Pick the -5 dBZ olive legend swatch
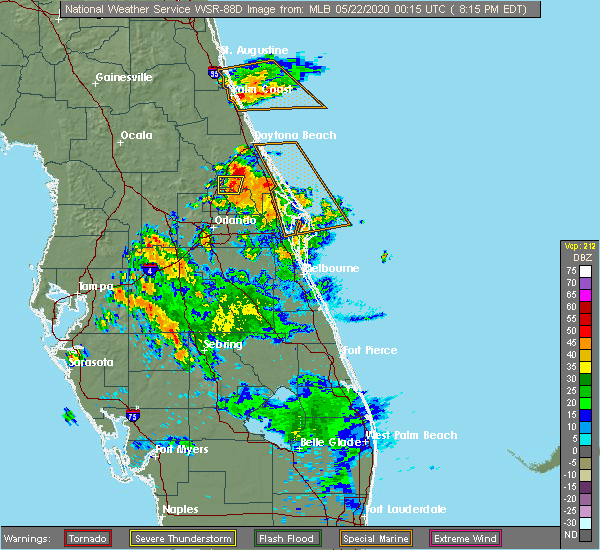600x550 pixels. tap(585, 463)
